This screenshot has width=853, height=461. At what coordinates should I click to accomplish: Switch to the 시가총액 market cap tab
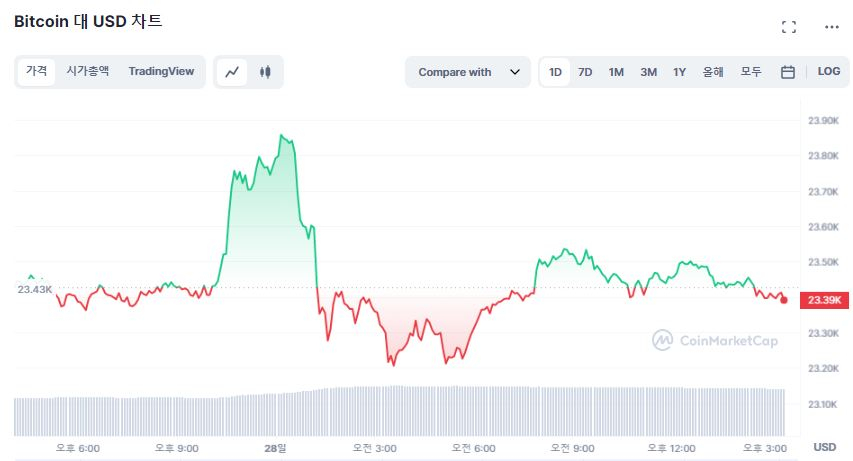[88, 71]
